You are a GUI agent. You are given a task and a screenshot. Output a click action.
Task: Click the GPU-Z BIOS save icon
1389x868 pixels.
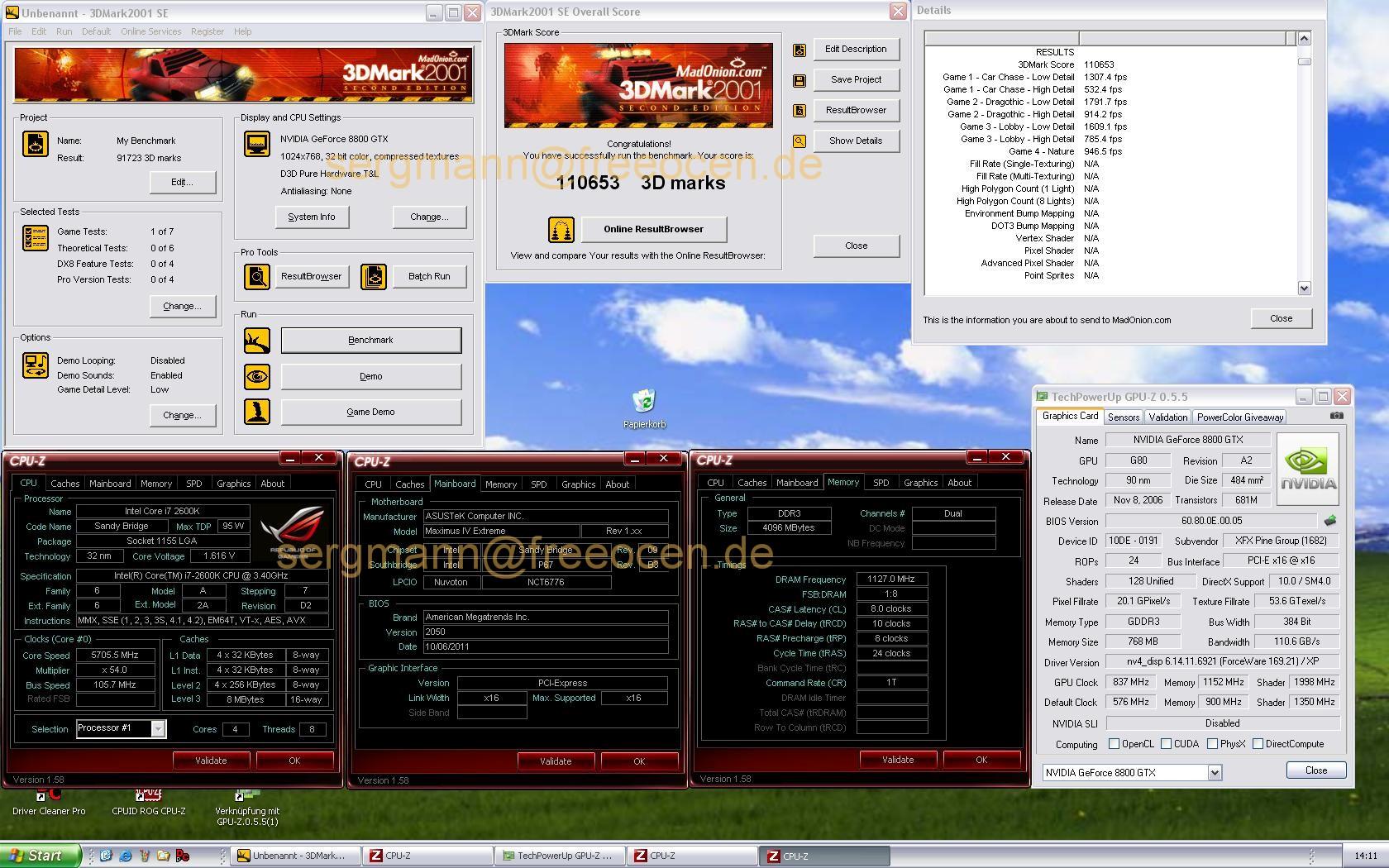click(x=1330, y=521)
